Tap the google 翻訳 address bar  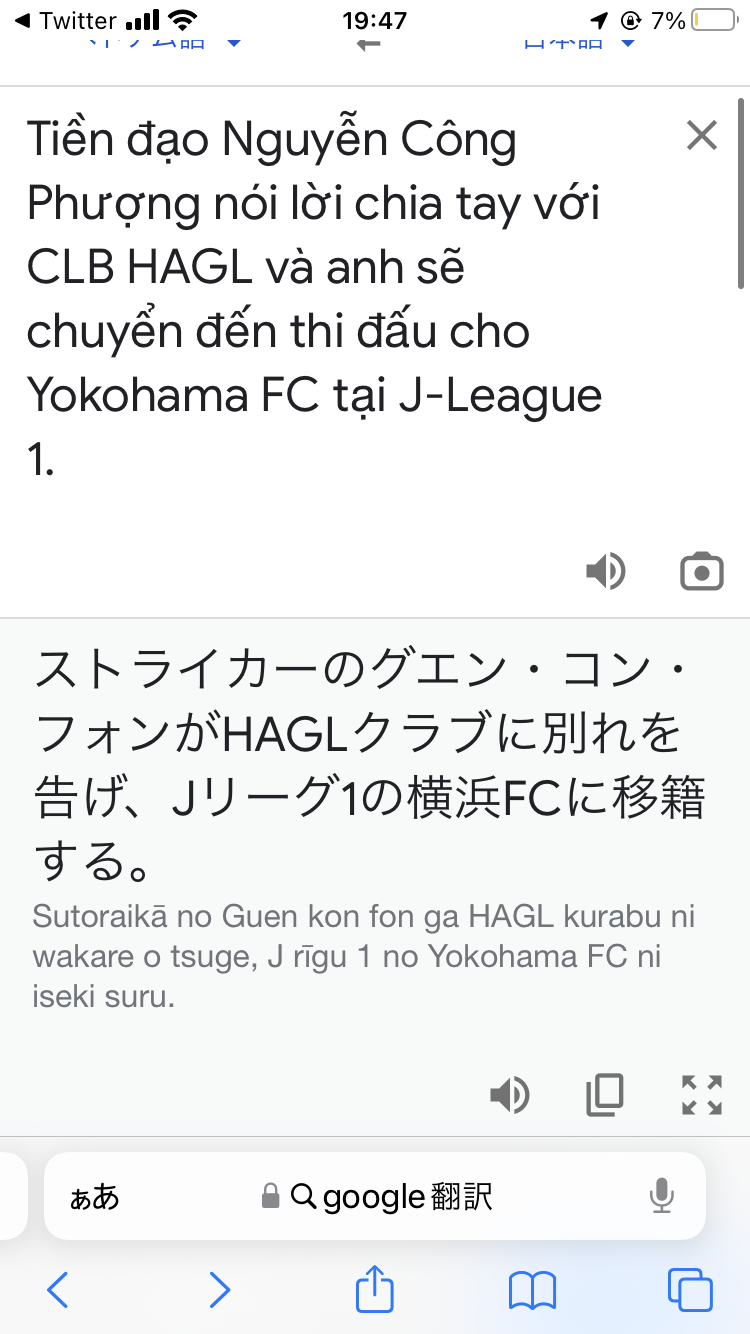(x=376, y=1196)
